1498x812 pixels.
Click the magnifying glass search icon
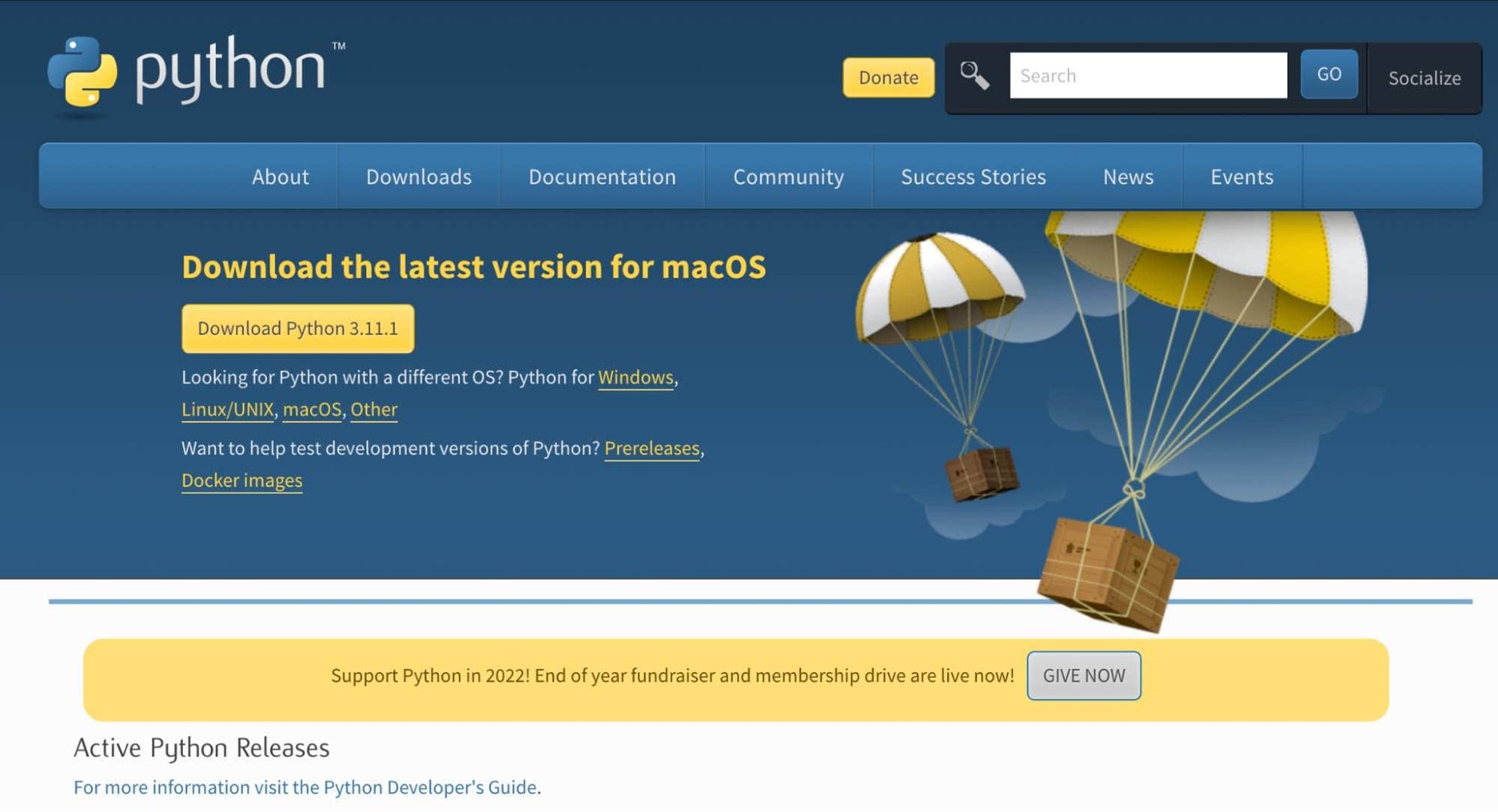click(x=974, y=75)
